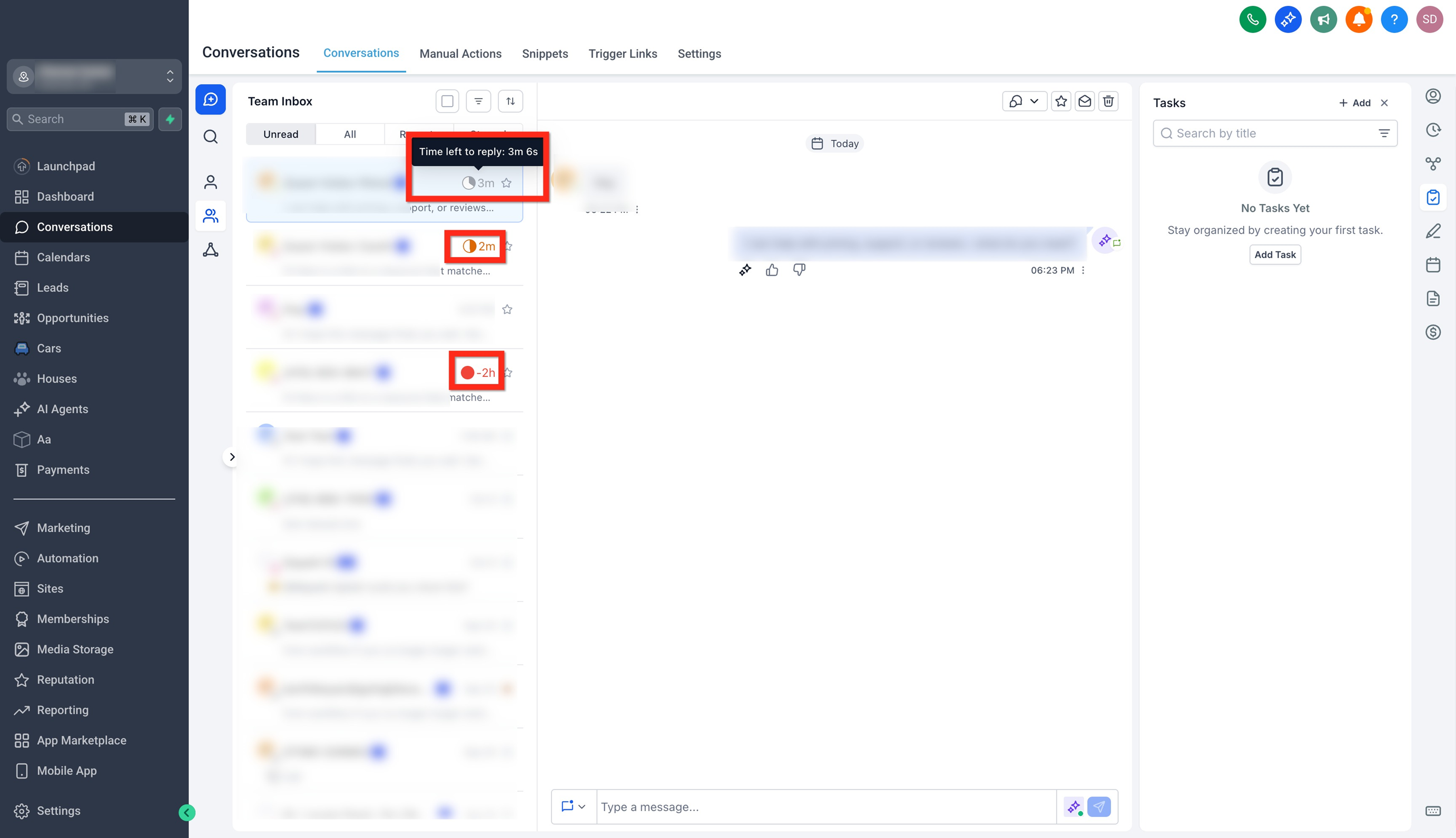This screenshot has width=1456, height=838.
Task: Mark conversation unread with envelope icon
Action: [1085, 101]
